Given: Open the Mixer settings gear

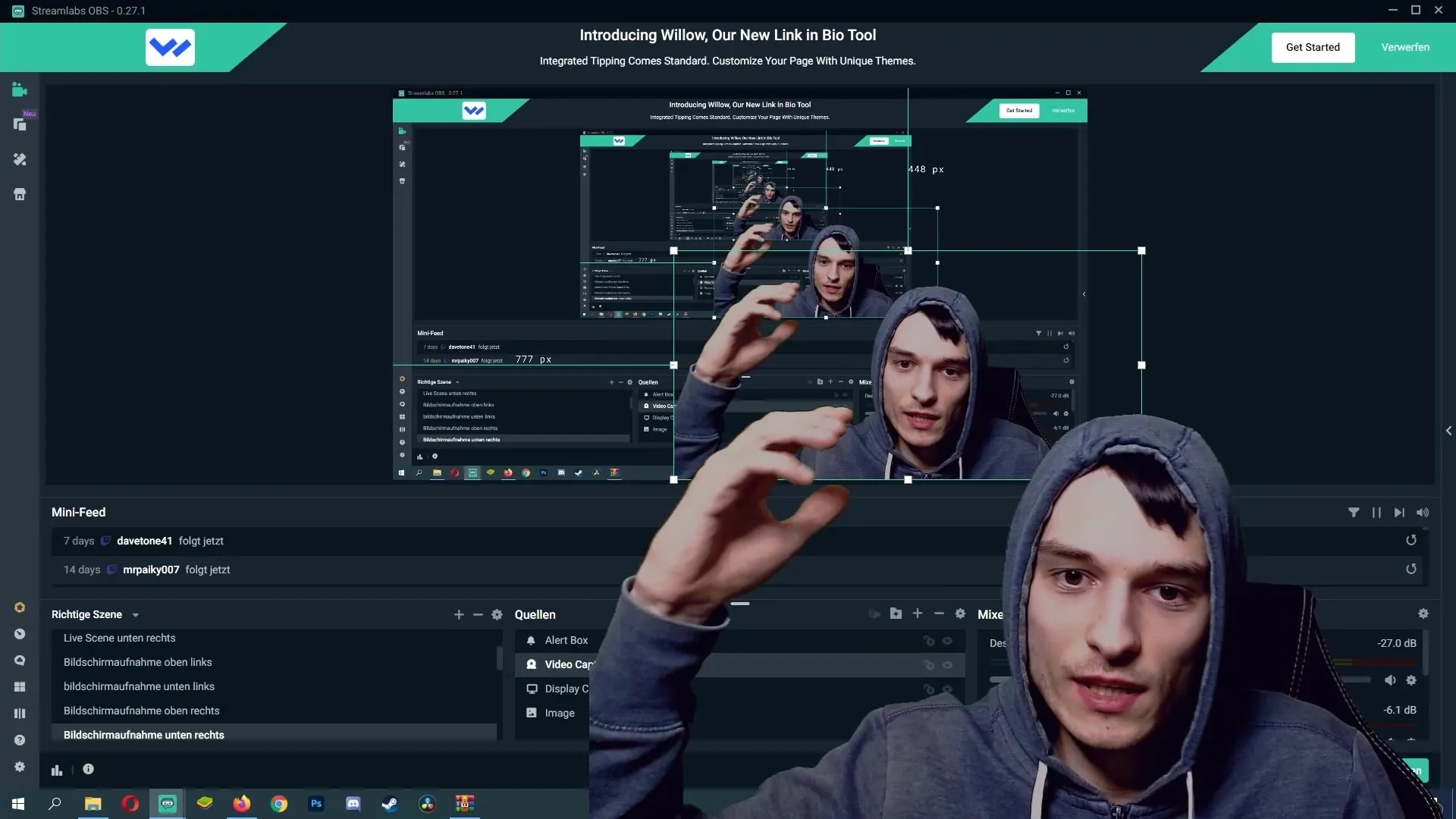Looking at the screenshot, I should (1423, 613).
